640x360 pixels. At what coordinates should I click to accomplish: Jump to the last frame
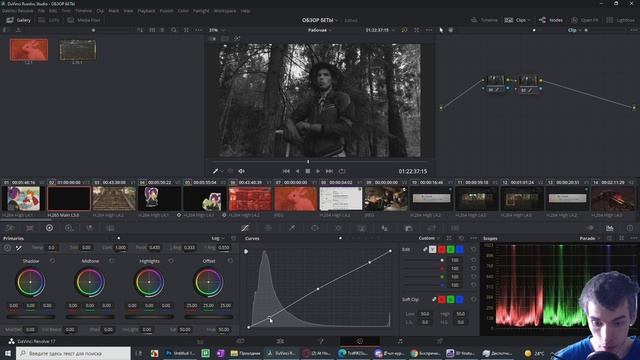[x=329, y=171]
